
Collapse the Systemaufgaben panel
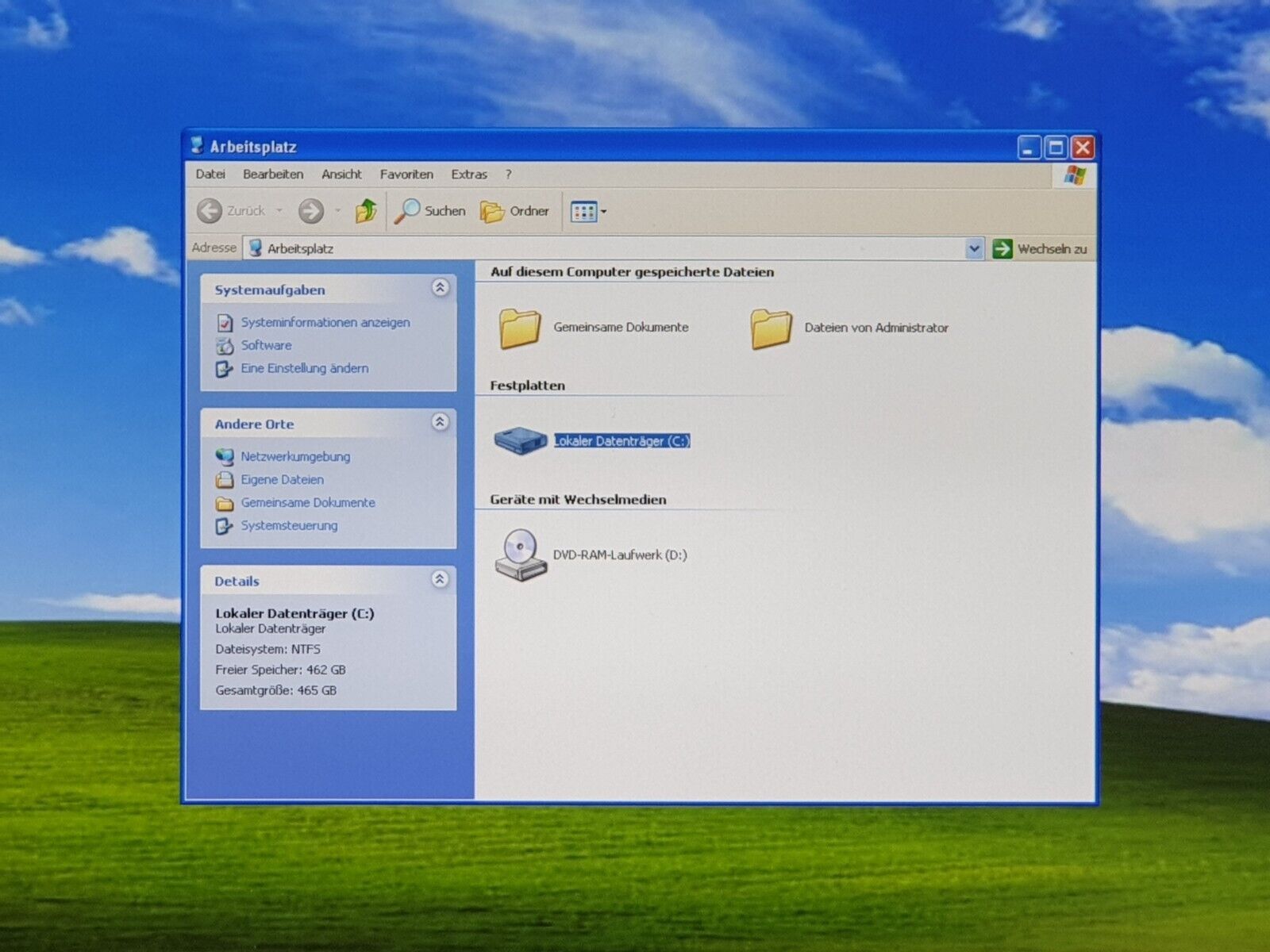pyautogui.click(x=440, y=288)
